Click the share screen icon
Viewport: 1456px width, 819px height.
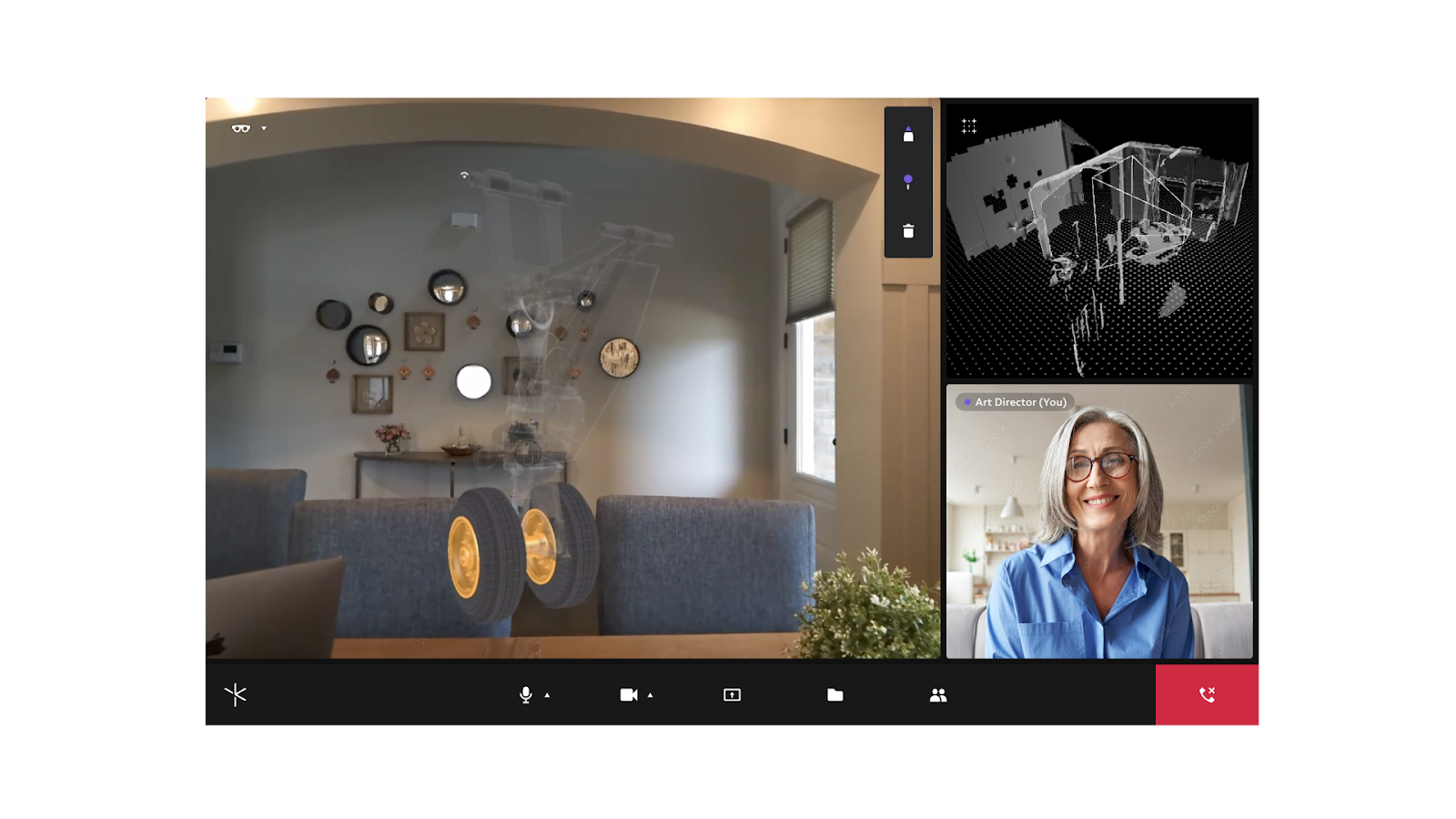[x=732, y=694]
